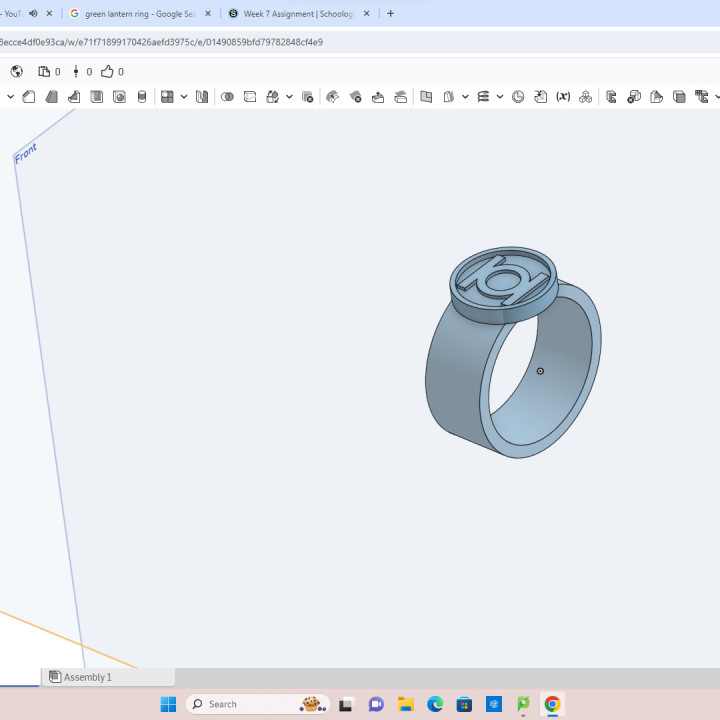Select the Shell tool
Screen dimensions: 720x720
pos(96,97)
